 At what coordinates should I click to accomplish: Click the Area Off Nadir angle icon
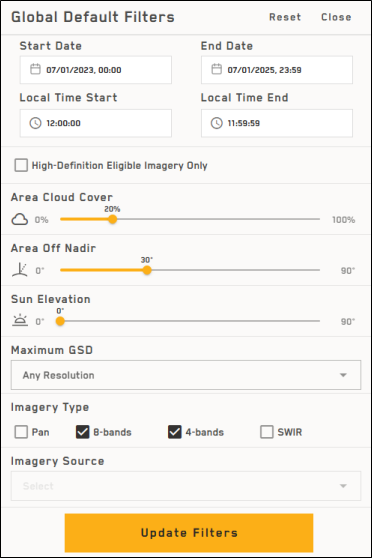pyautogui.click(x=20, y=270)
